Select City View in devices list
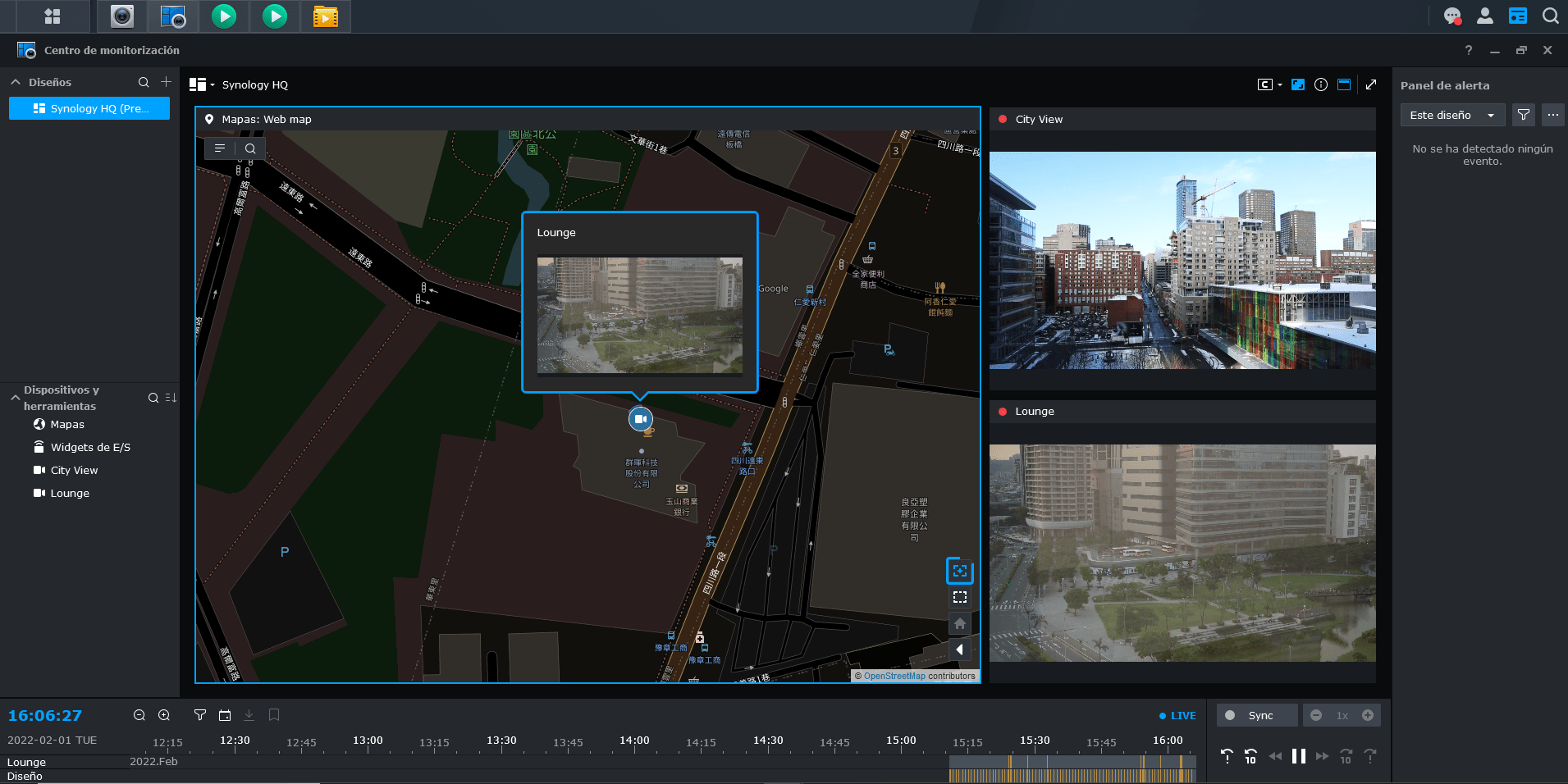 click(74, 470)
